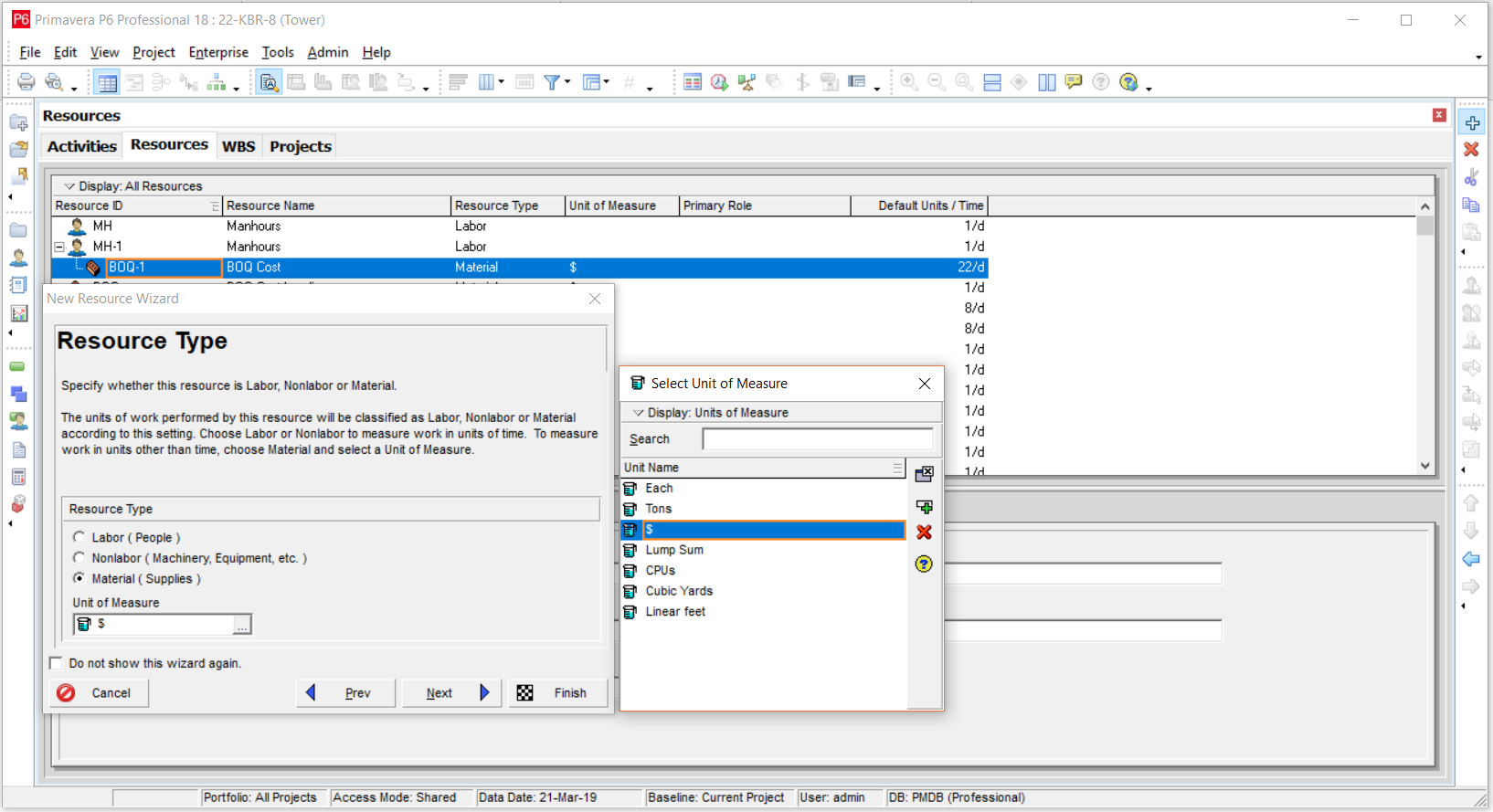Click the Cancel button in the wizard

pos(99,693)
